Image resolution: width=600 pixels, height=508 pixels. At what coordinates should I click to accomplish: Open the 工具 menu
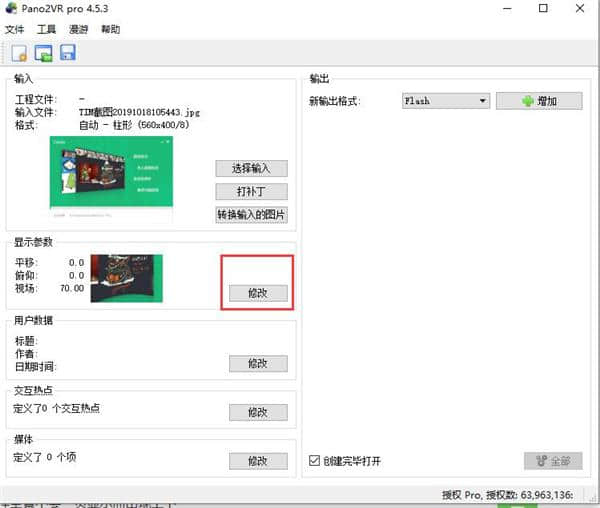coord(46,29)
